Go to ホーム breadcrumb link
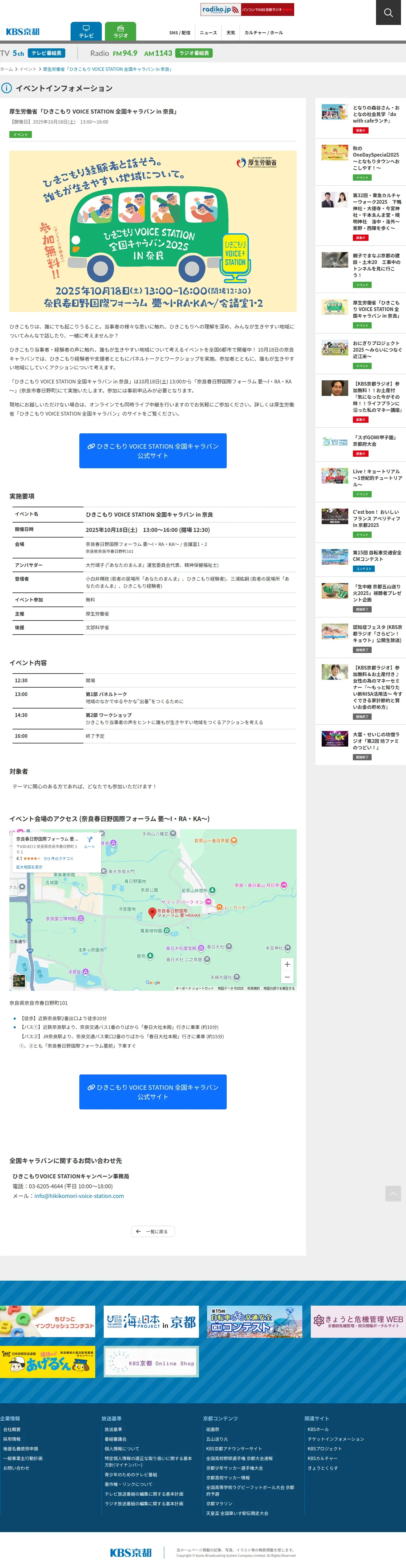406x1568 pixels. [6, 69]
